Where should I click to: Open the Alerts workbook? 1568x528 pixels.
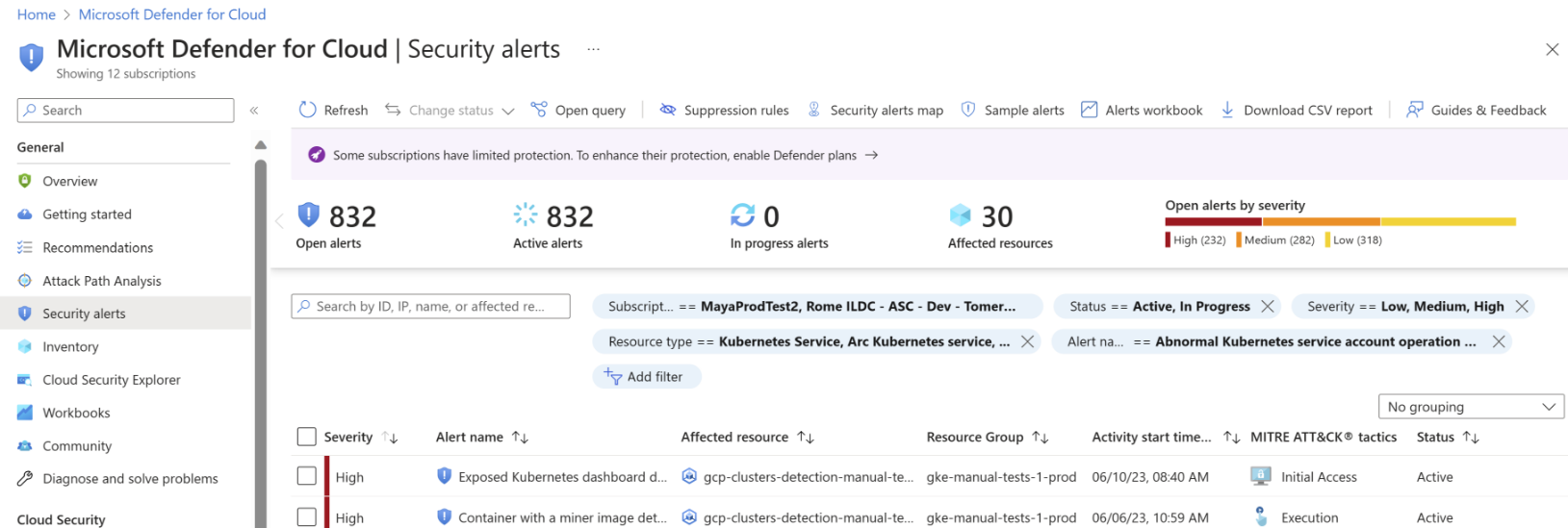click(1142, 111)
